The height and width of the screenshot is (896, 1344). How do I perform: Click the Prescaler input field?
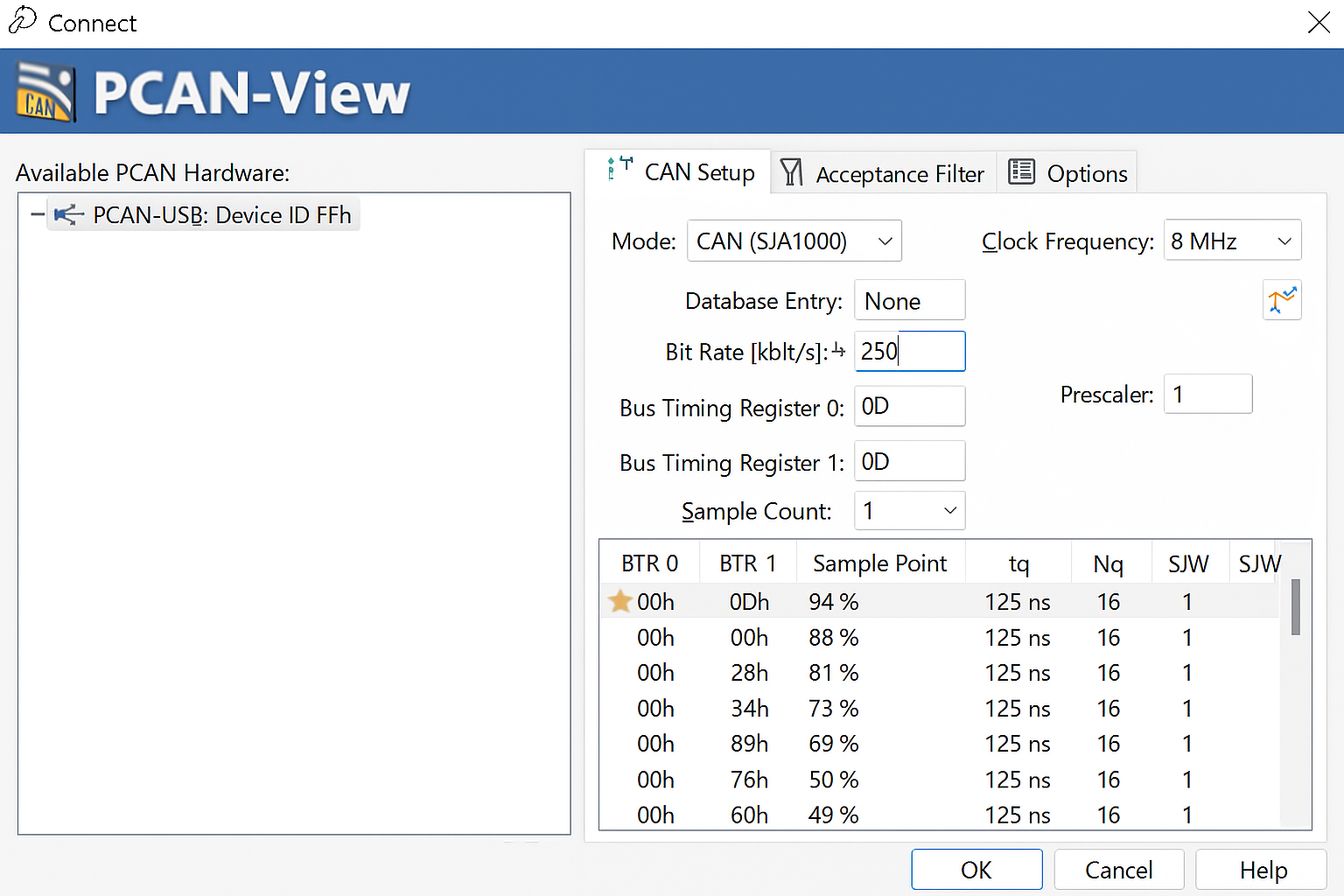[1207, 394]
